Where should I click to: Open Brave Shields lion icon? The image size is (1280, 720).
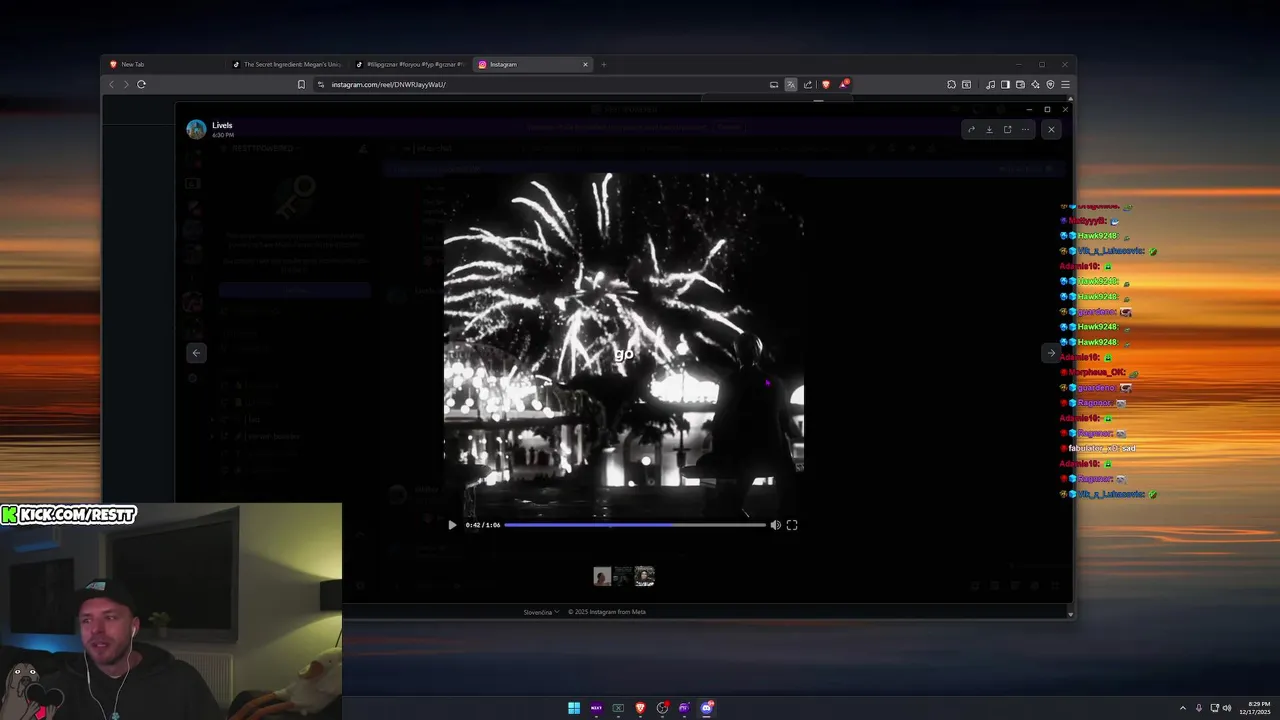pos(826,84)
